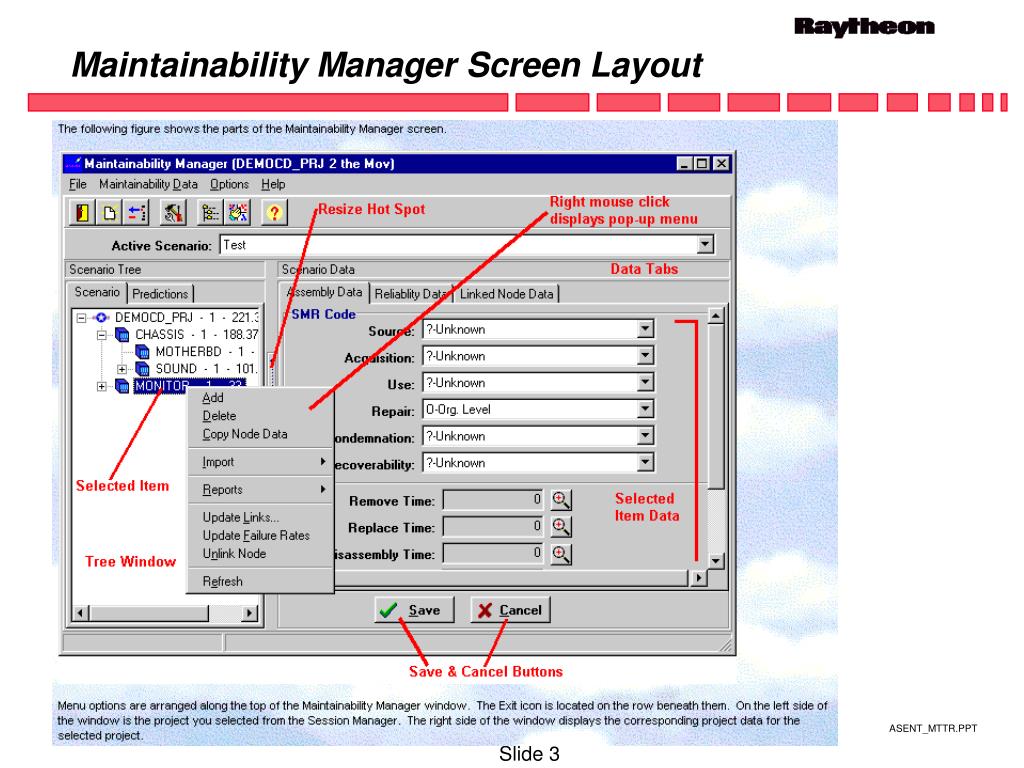Click the Exit door icon in toolbar

tap(82, 212)
